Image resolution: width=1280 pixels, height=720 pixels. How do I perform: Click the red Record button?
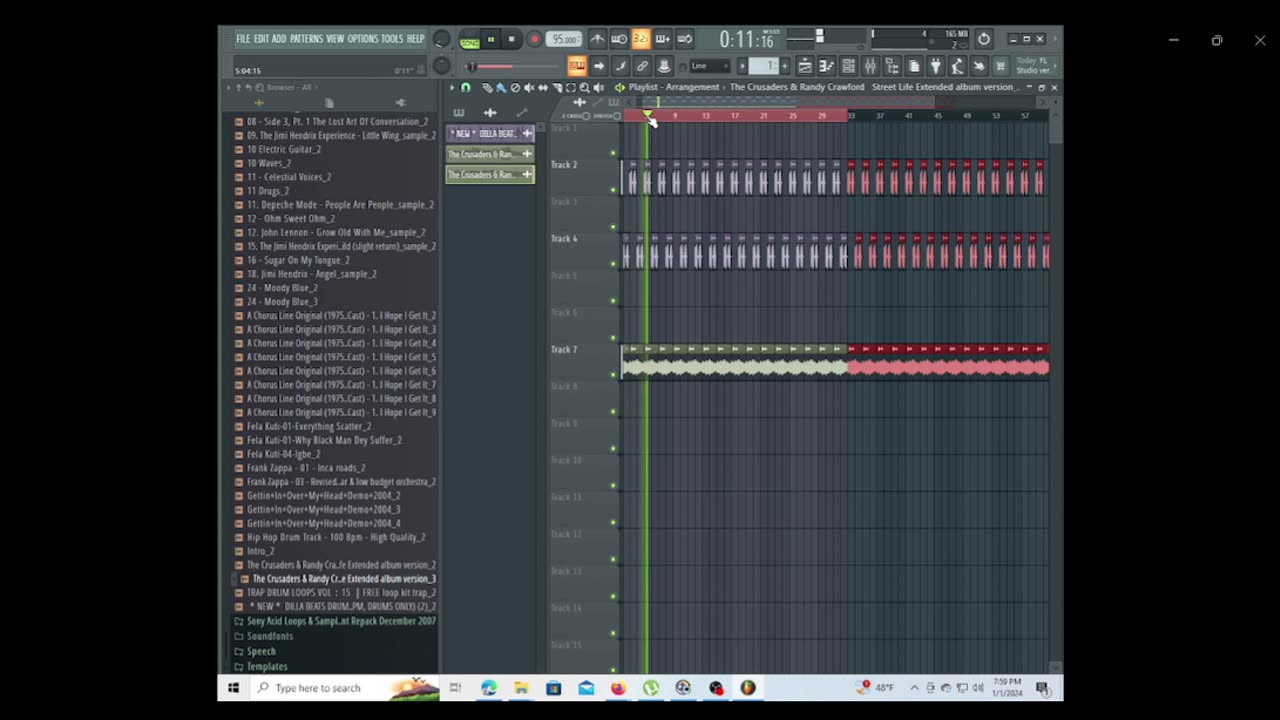(535, 39)
